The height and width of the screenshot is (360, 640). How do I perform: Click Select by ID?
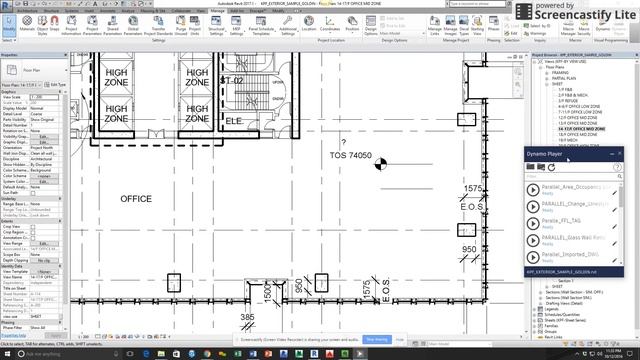(x=537, y=26)
